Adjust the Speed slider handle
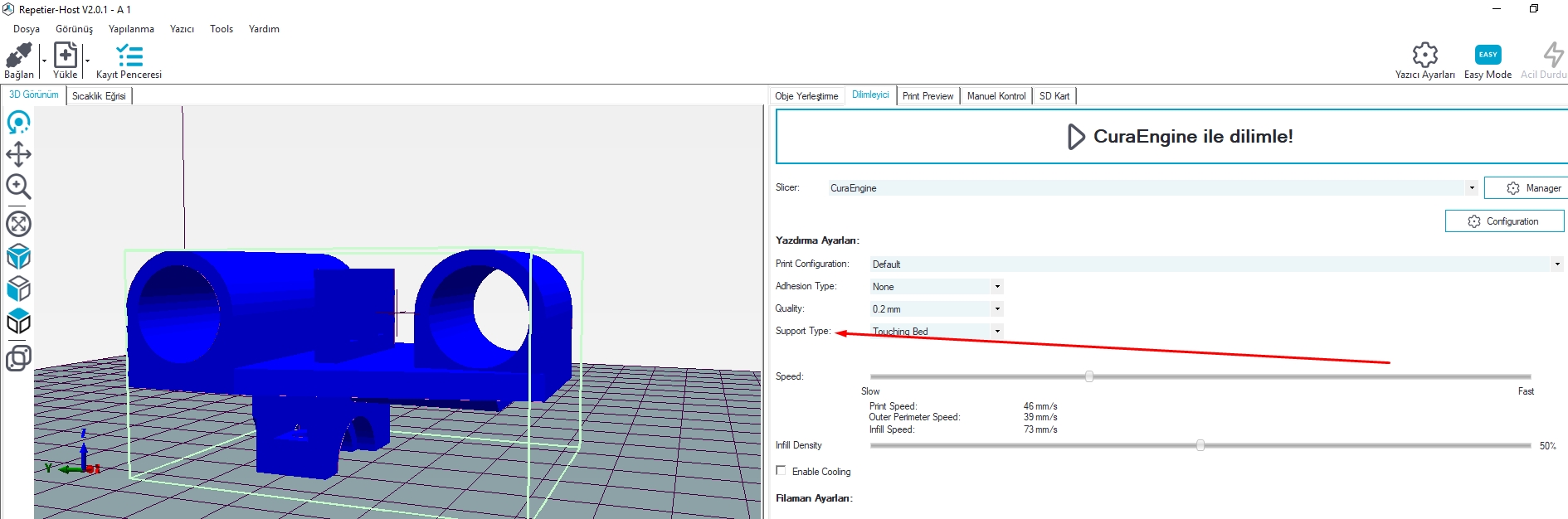Image resolution: width=1568 pixels, height=519 pixels. pos(1089,376)
